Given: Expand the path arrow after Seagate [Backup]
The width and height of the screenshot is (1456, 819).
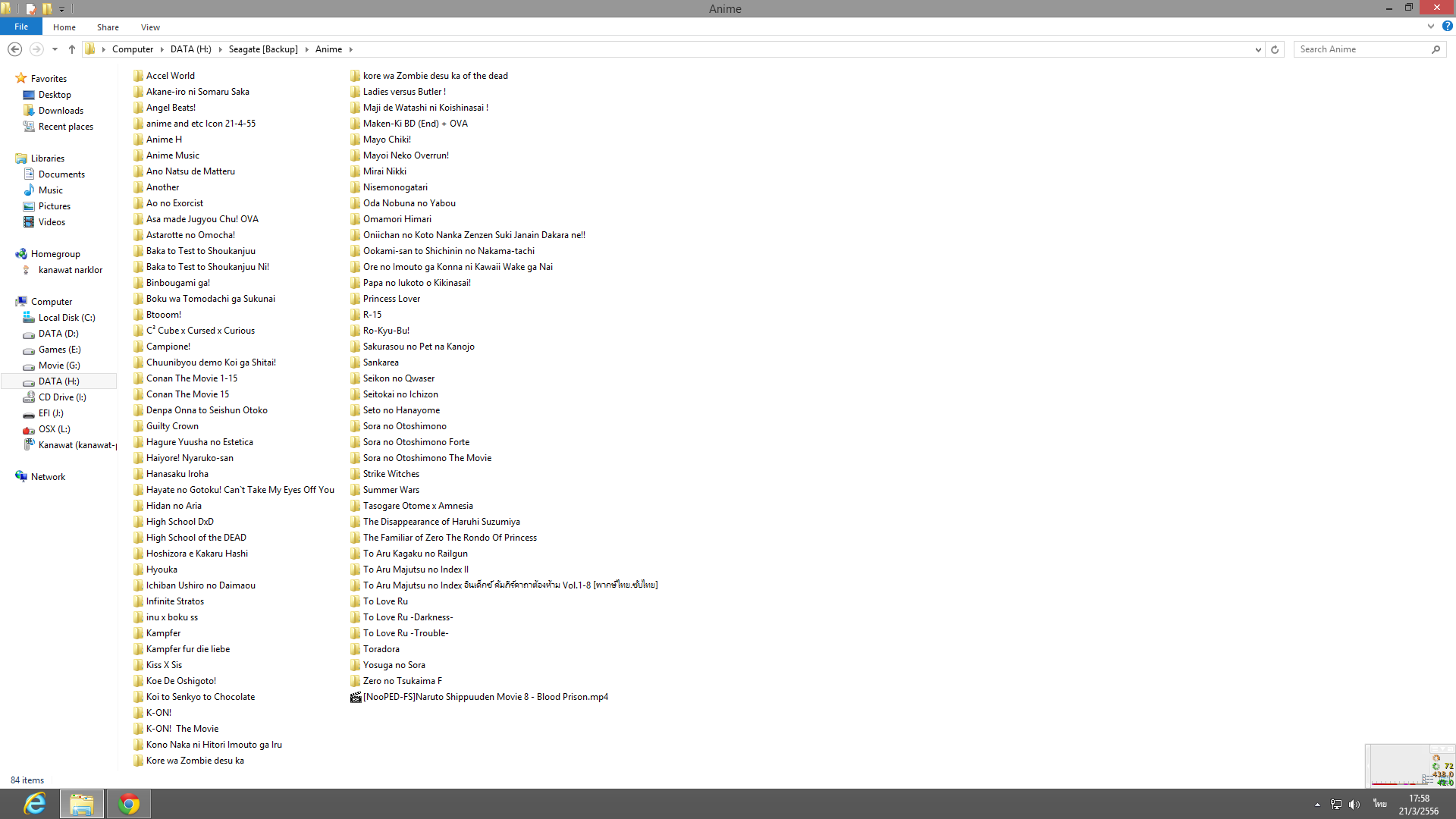Looking at the screenshot, I should tap(307, 49).
